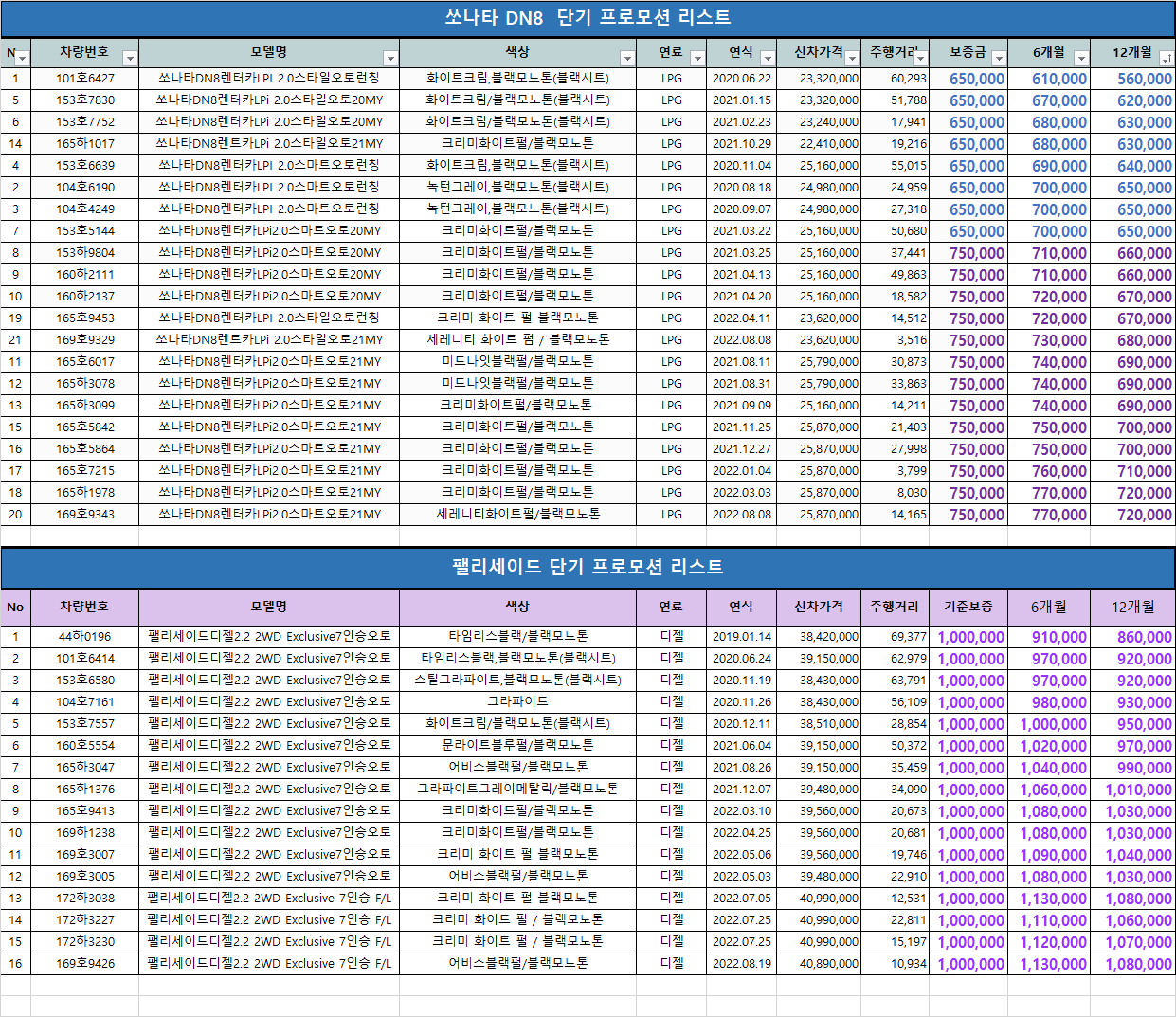
Task: Open the 차량번호 filter dropdown in Sonata table
Action: point(130,59)
